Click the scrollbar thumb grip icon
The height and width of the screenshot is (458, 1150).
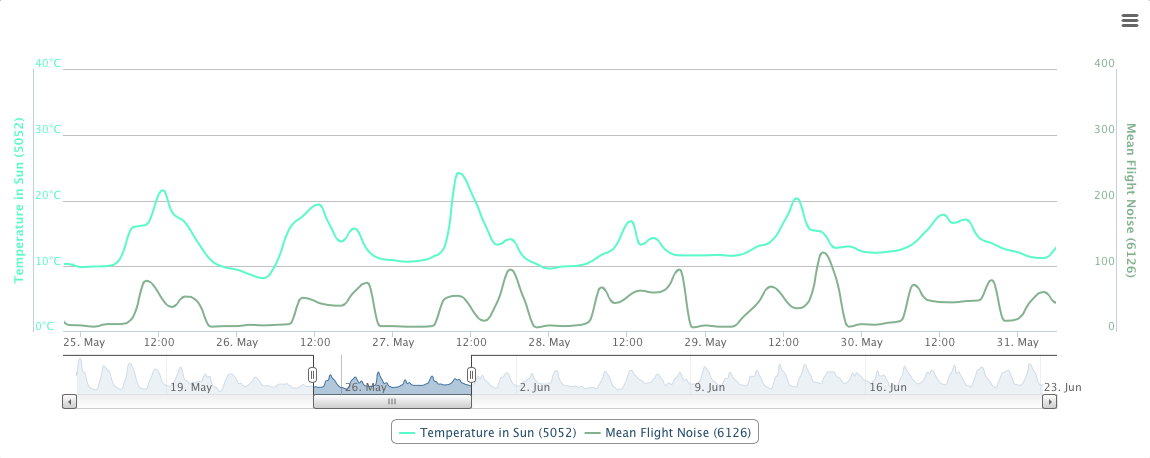pos(392,401)
